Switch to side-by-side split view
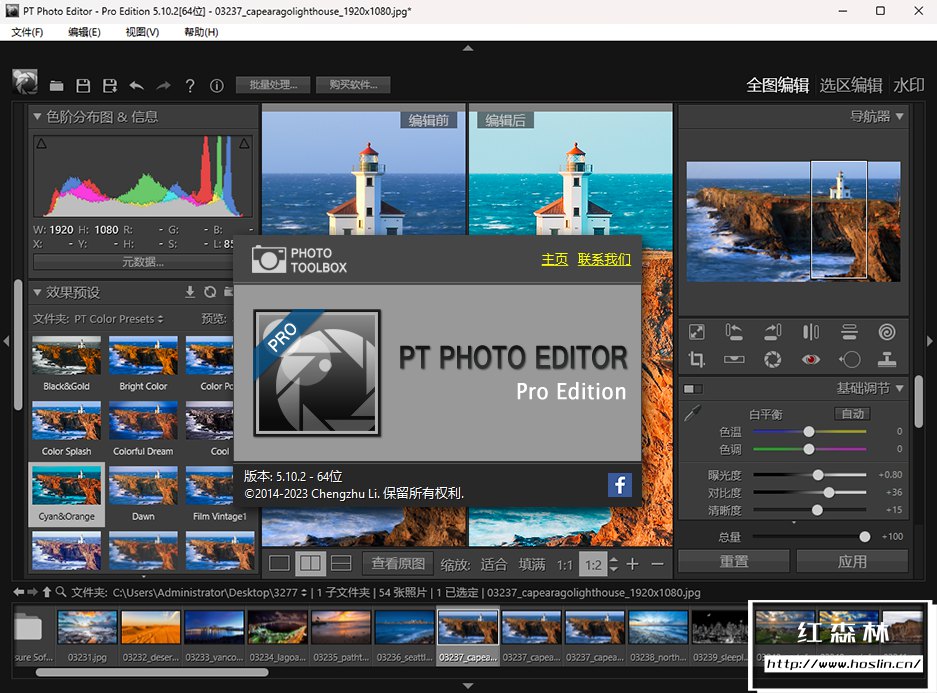 pyautogui.click(x=310, y=564)
